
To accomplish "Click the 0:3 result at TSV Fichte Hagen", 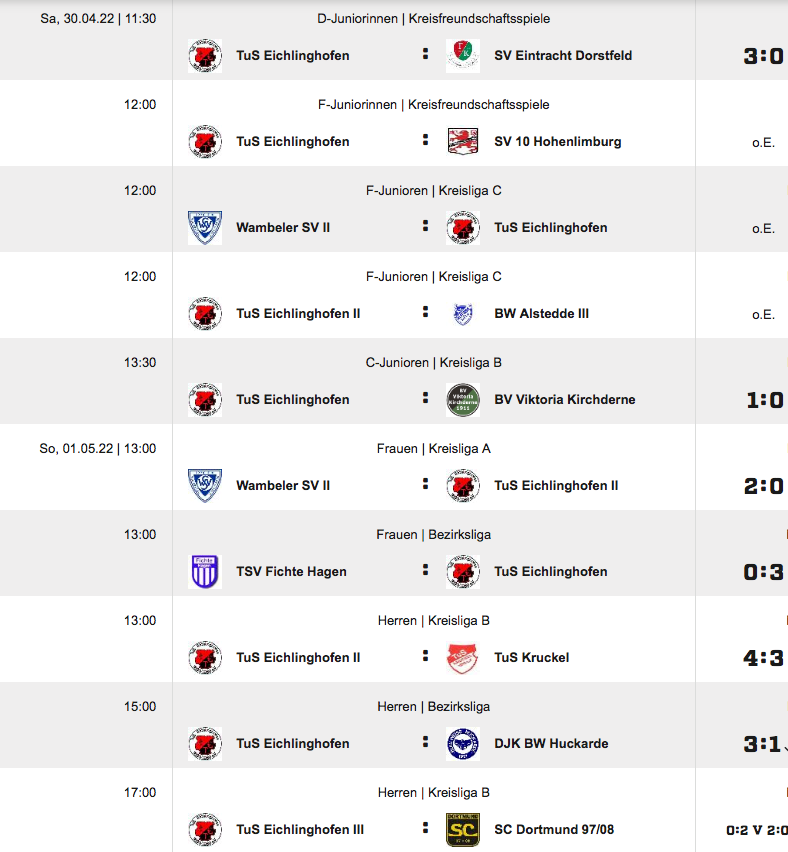I will pos(764,572).
